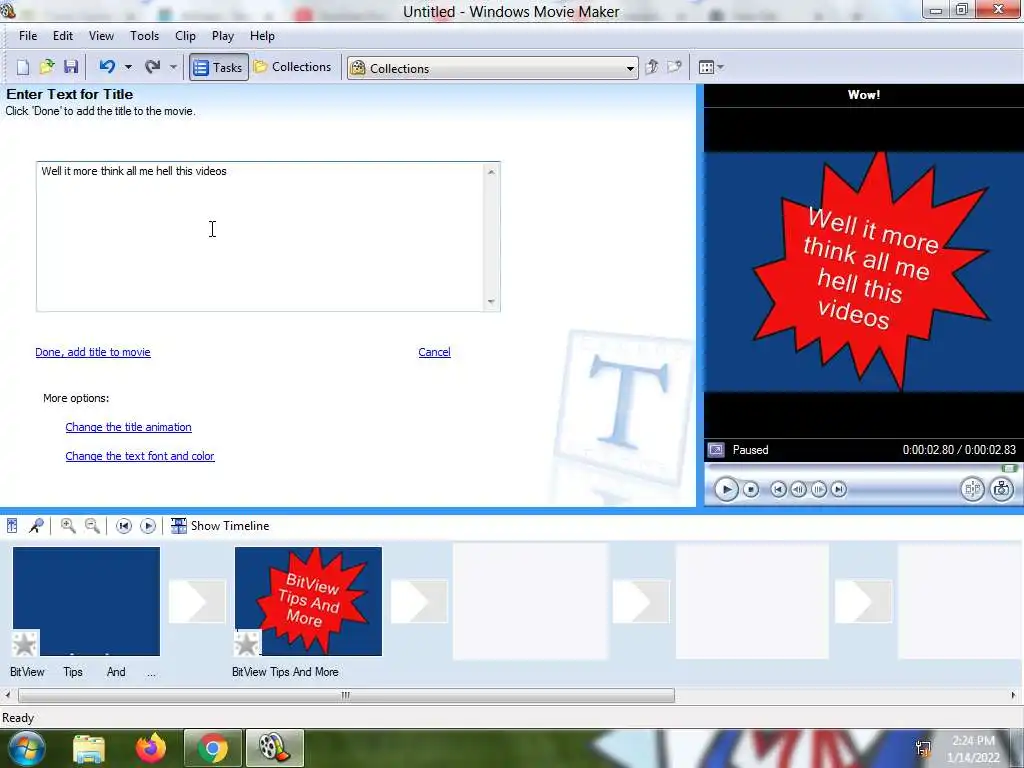
Task: Switch view with Show Timeline
Action: (x=220, y=526)
